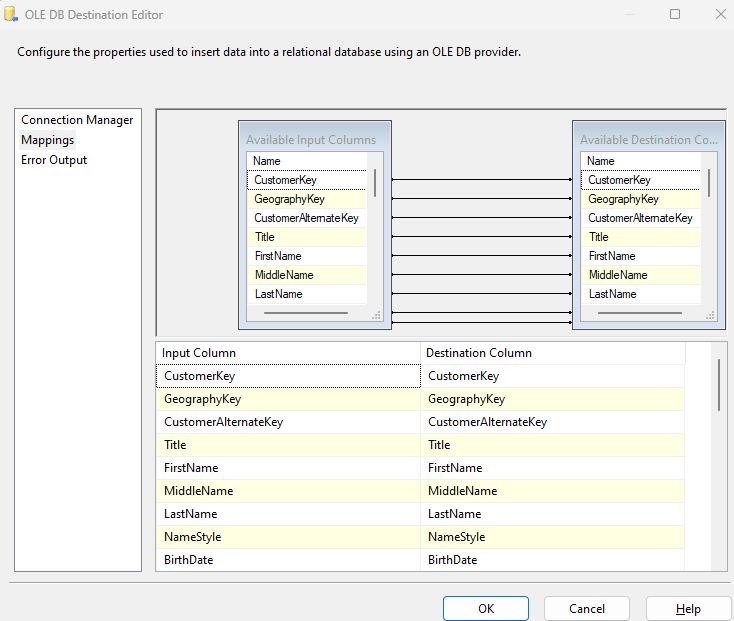734x621 pixels.
Task: Open the NameStyle destination column cell
Action: 552,537
